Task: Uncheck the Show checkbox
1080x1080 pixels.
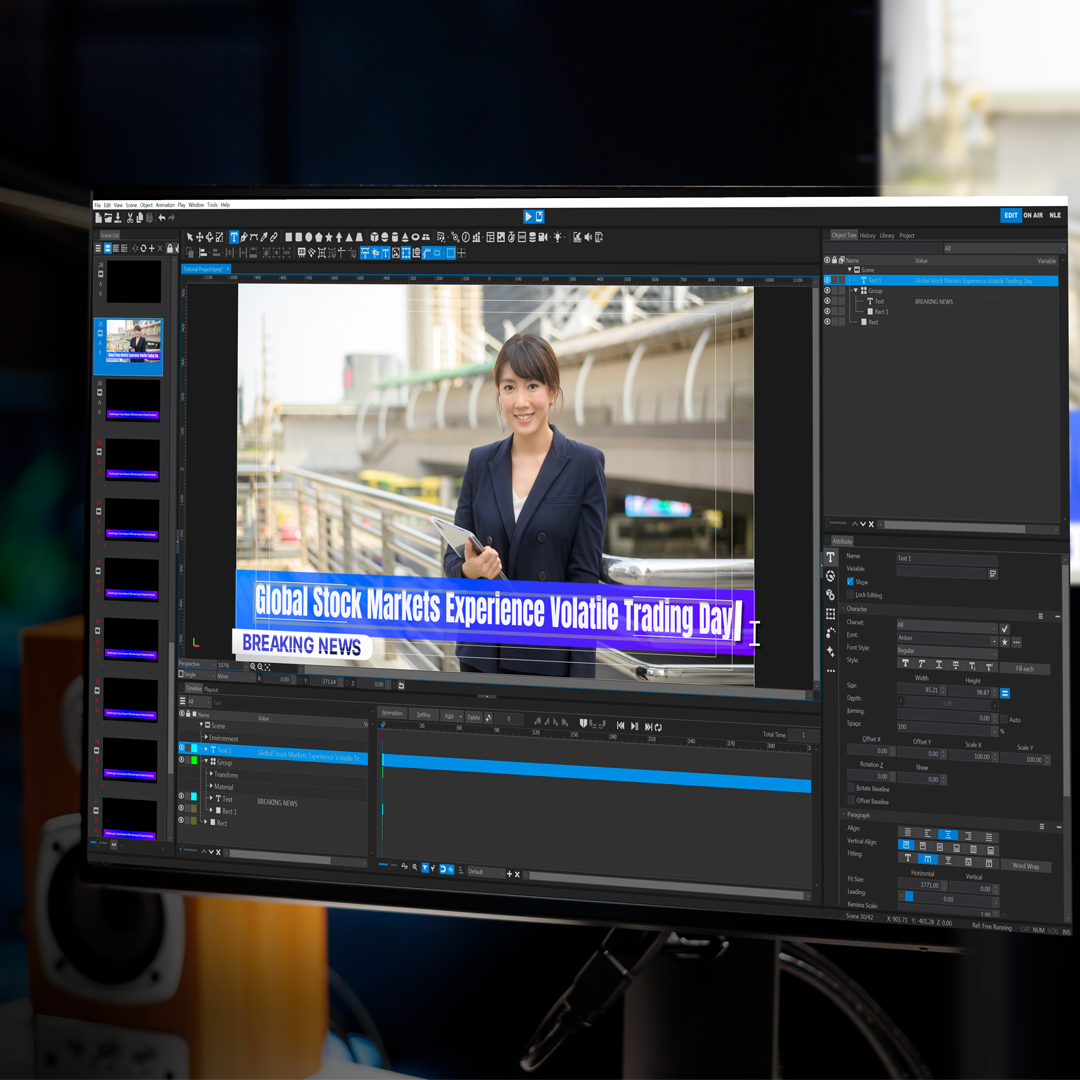Action: click(x=850, y=582)
